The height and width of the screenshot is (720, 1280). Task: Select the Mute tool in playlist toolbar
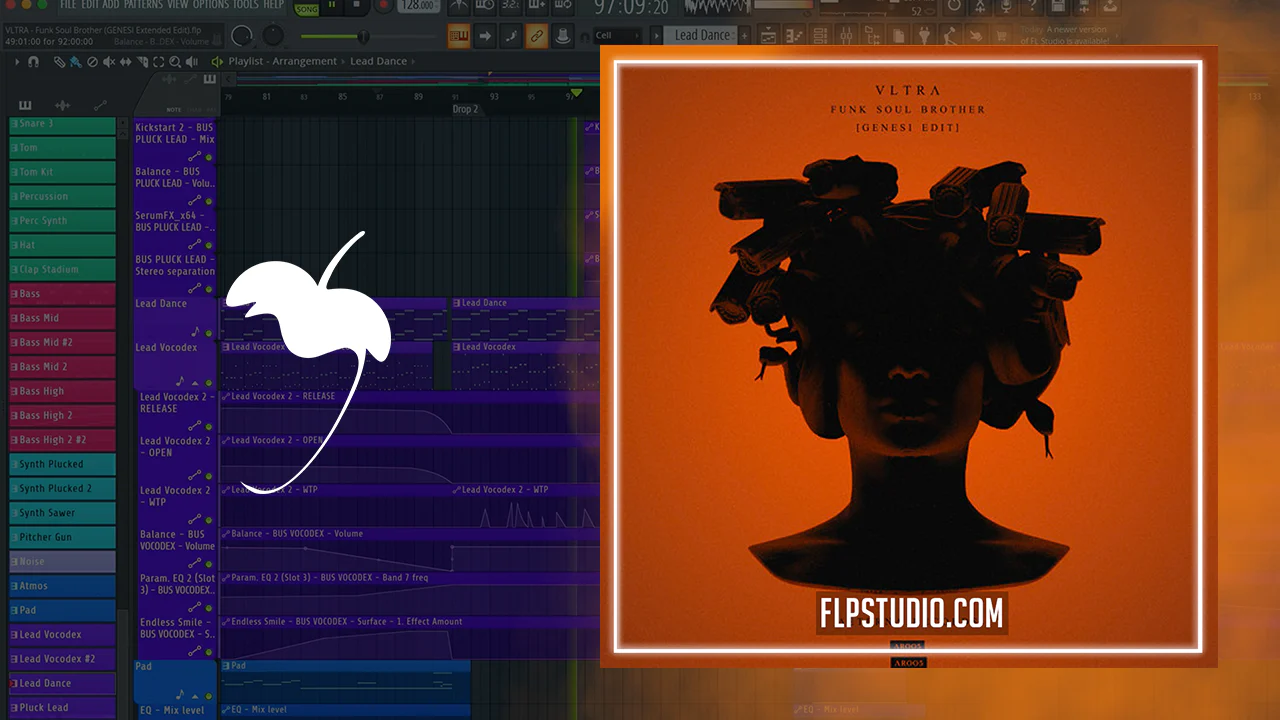point(109,62)
